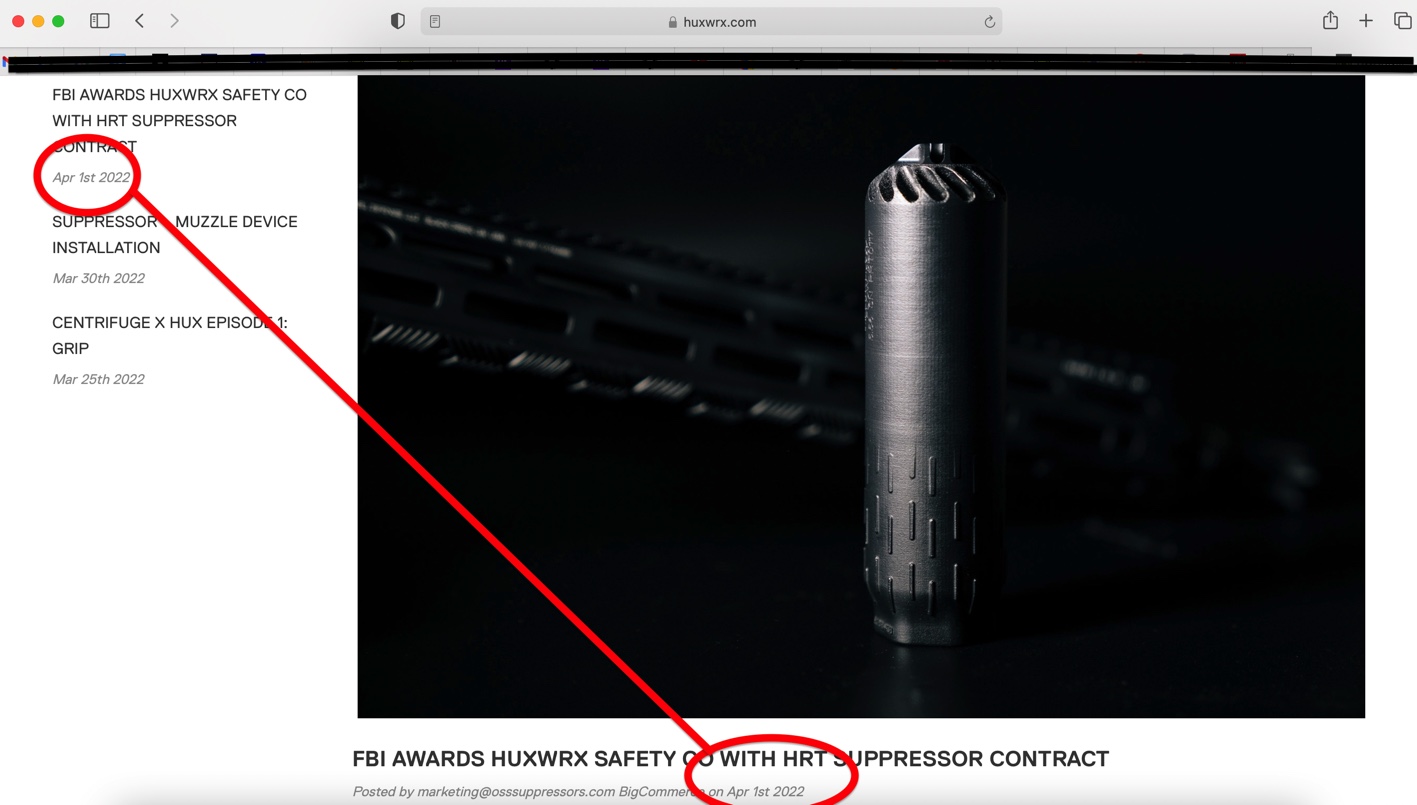Open sidebar FBI Awards HUXWRX Safety Co post
This screenshot has height=805, width=1417.
pos(179,120)
